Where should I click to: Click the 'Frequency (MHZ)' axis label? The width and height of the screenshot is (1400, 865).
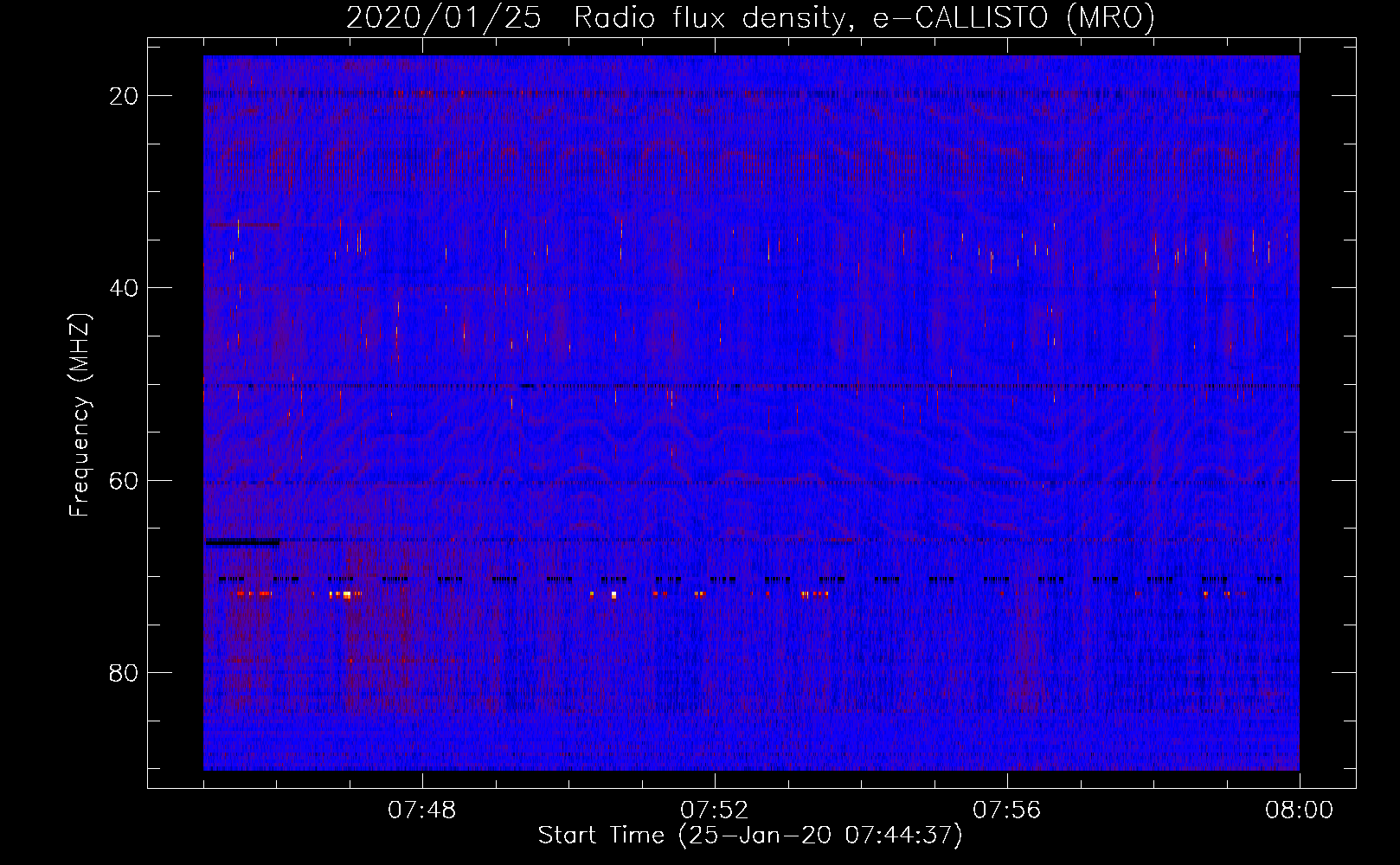pyautogui.click(x=80, y=415)
